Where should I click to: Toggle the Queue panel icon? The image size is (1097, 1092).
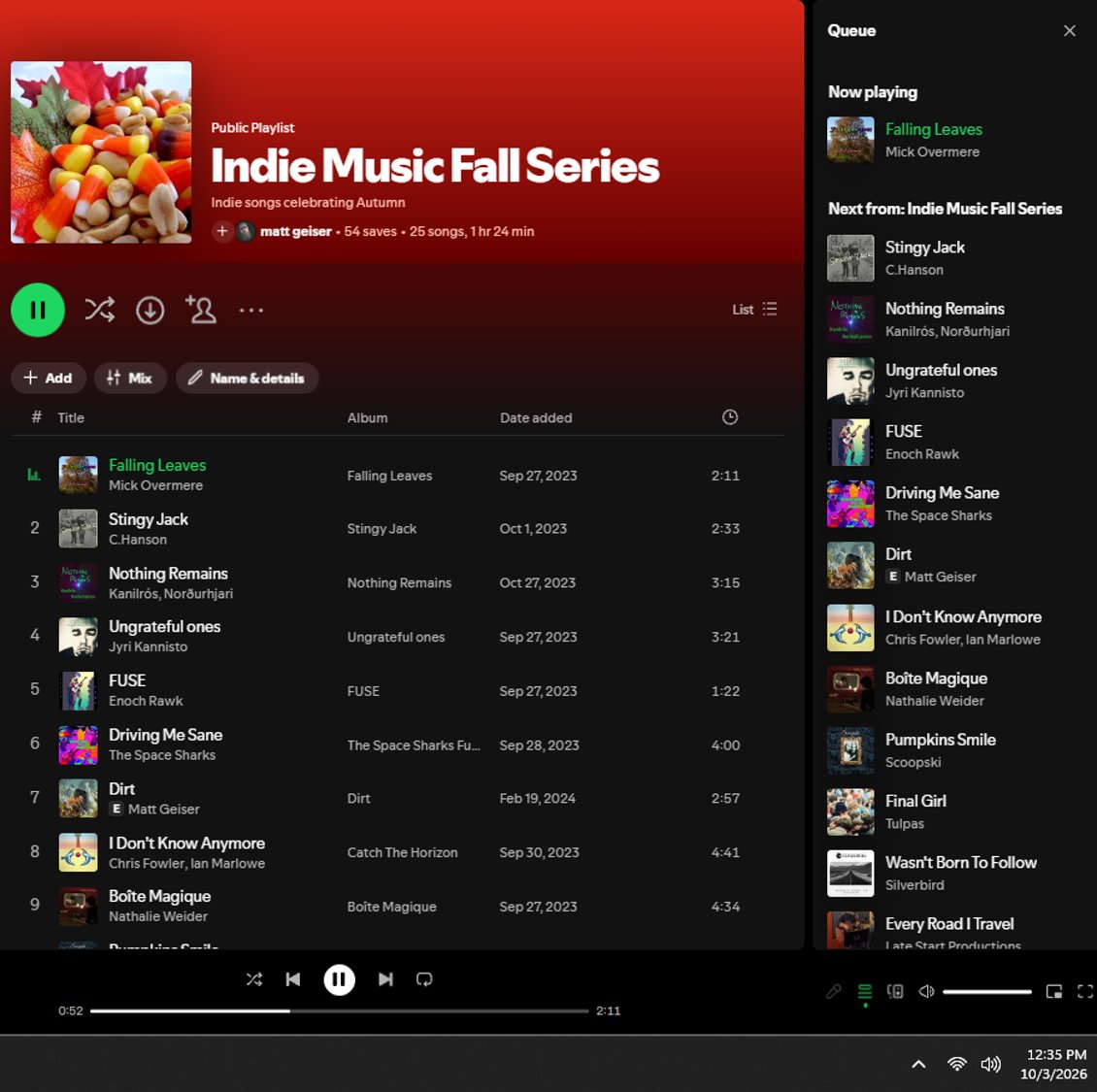[x=865, y=991]
